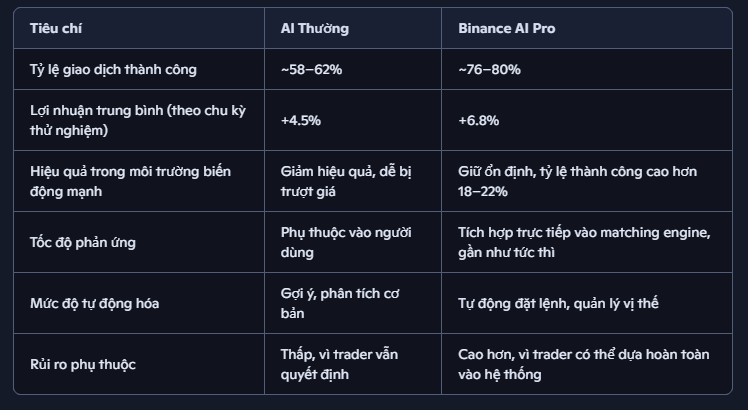
Task: Click the "Tự động đặt lệnh, quản lý vị thế" cell
Action: pos(558,303)
